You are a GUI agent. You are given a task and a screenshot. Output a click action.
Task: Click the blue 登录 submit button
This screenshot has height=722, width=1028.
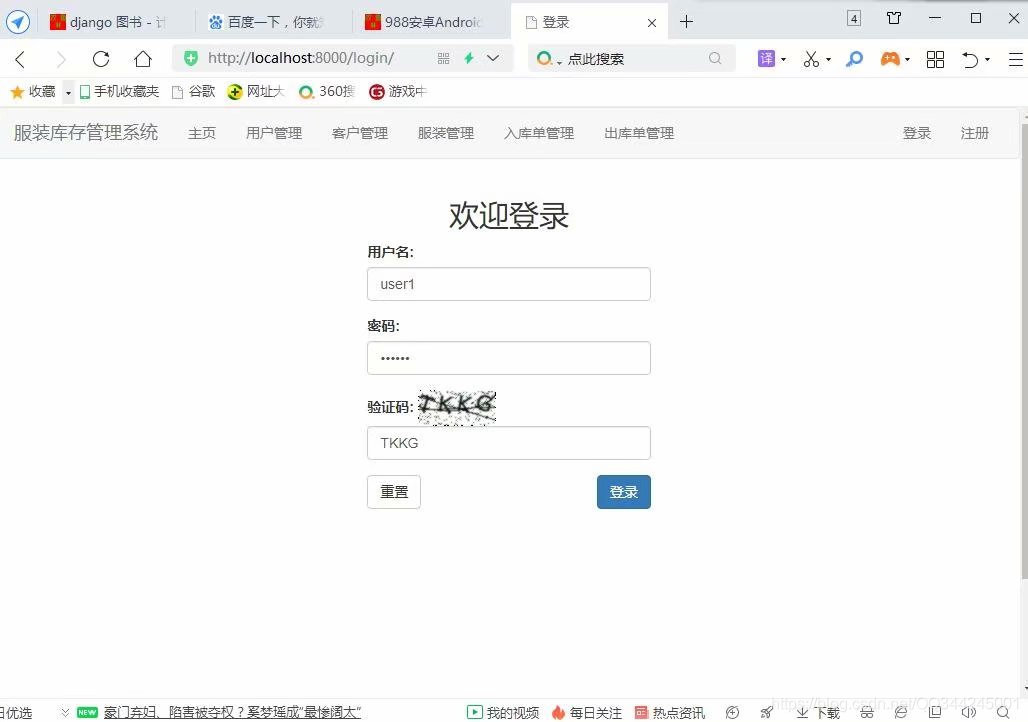click(x=623, y=492)
